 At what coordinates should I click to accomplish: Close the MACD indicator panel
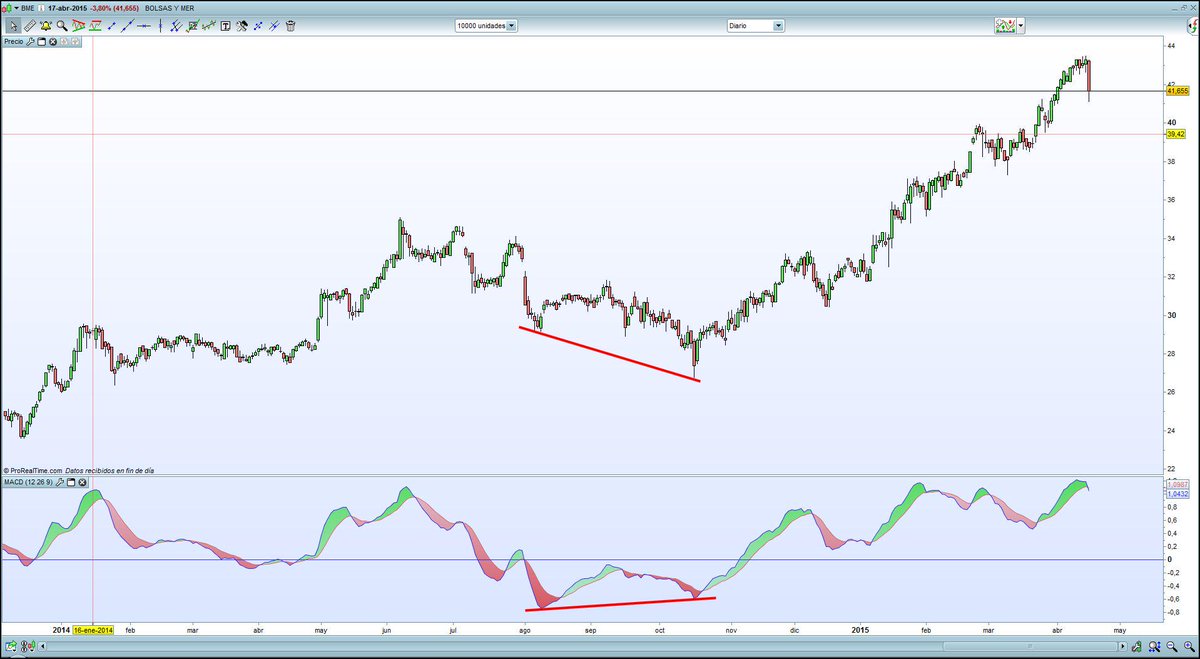[82, 484]
